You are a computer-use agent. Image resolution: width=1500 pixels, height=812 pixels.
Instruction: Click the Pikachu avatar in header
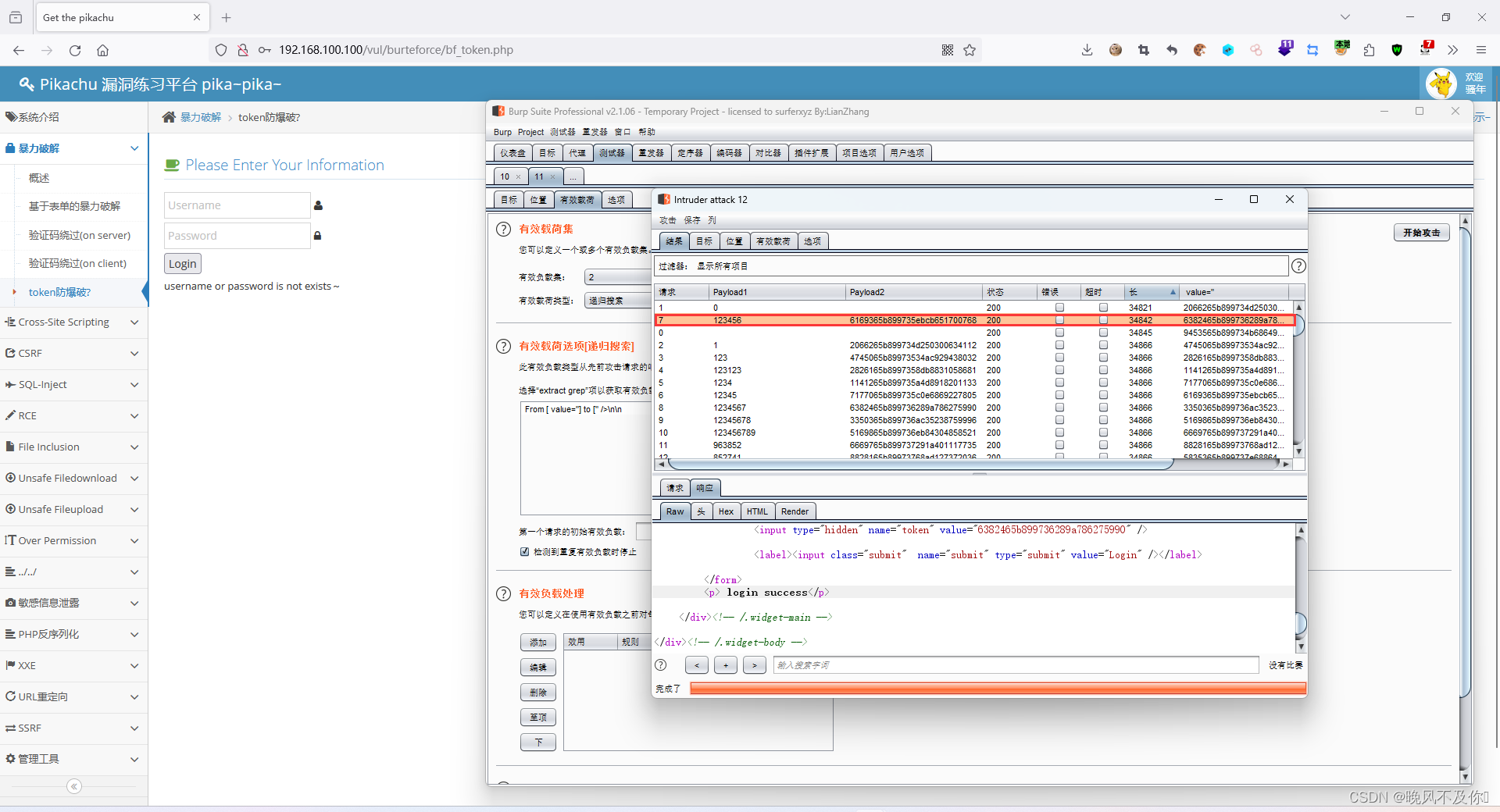(1441, 84)
